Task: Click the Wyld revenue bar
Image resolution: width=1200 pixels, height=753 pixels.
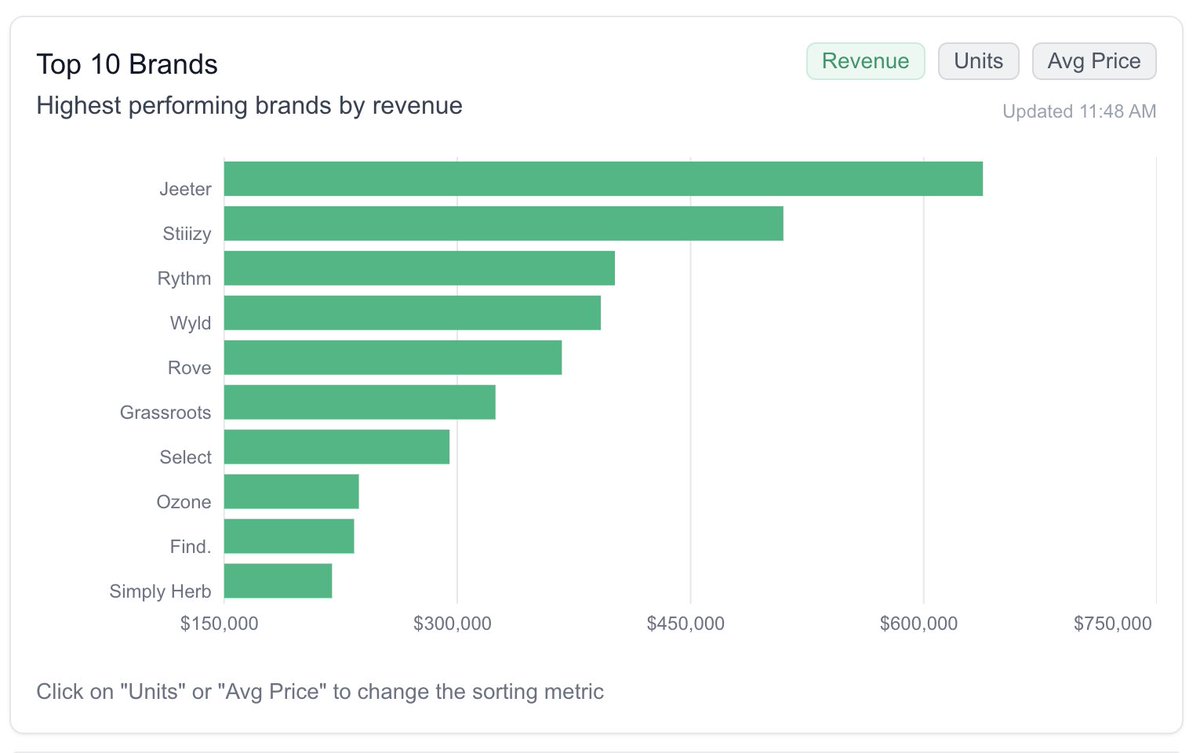Action: pyautogui.click(x=412, y=313)
